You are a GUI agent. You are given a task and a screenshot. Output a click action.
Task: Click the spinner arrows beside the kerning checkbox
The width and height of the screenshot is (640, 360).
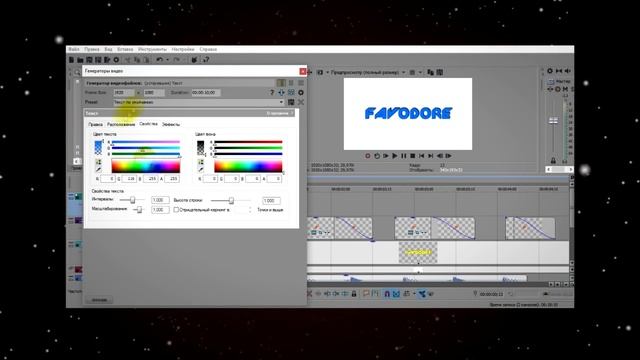pyautogui.click(x=250, y=210)
